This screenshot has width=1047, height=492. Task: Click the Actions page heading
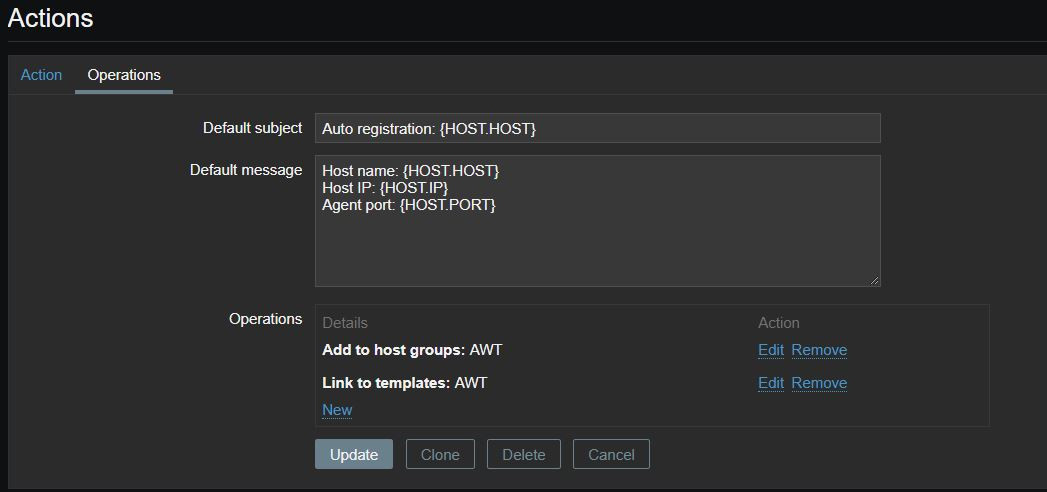(50, 18)
